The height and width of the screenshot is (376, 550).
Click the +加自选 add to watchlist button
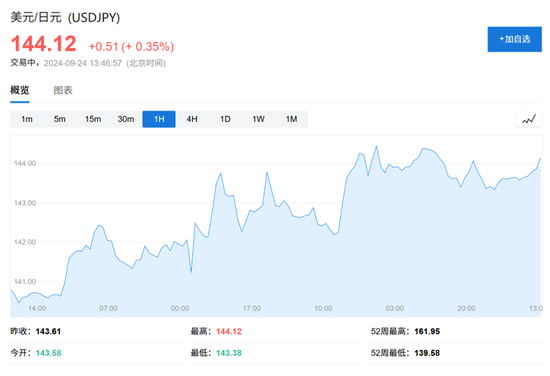tap(514, 39)
